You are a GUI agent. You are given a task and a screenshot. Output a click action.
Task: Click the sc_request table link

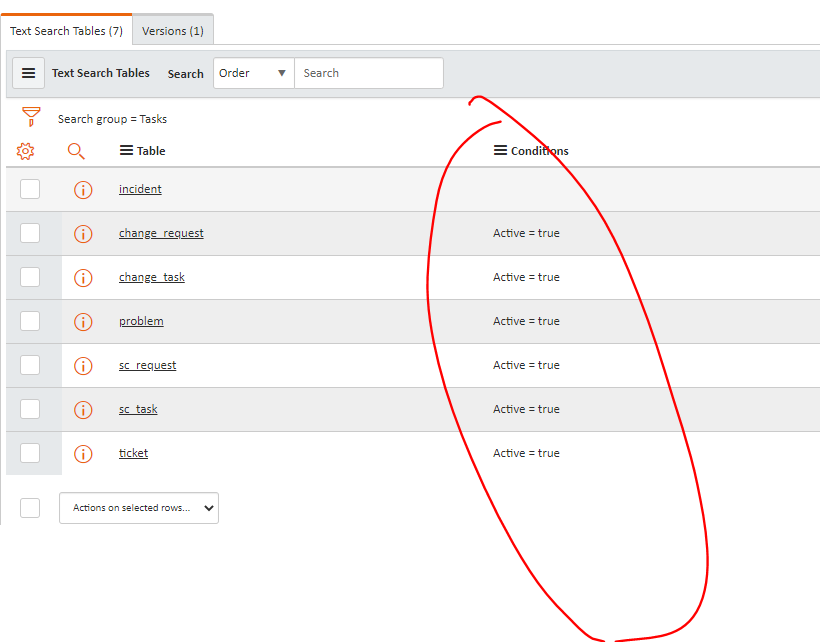click(x=147, y=365)
